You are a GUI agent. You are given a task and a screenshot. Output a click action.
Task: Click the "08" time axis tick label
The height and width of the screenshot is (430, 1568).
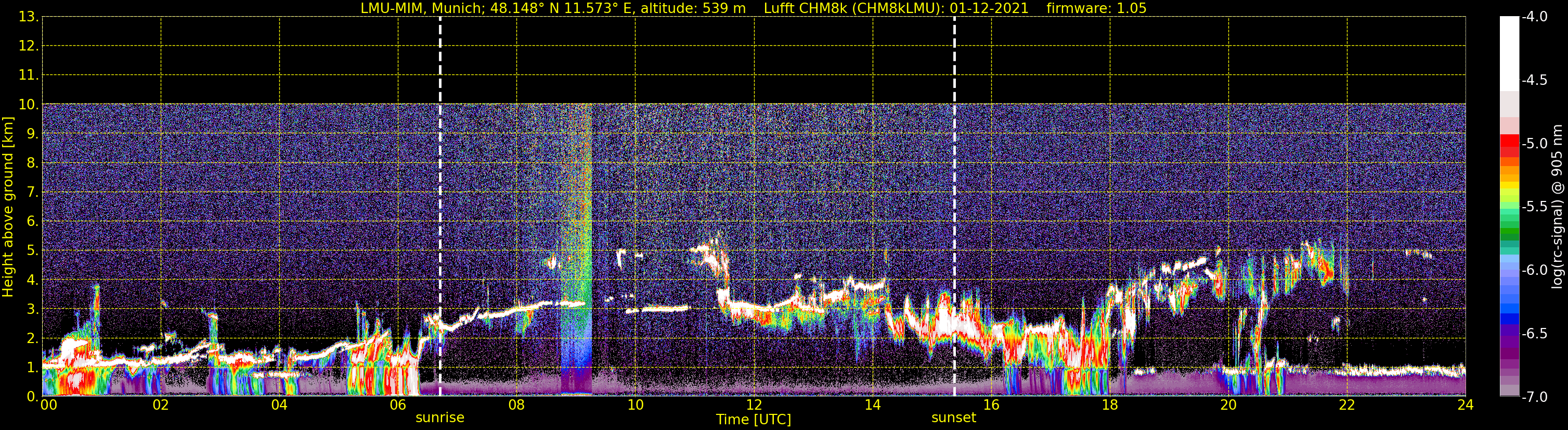tap(517, 405)
